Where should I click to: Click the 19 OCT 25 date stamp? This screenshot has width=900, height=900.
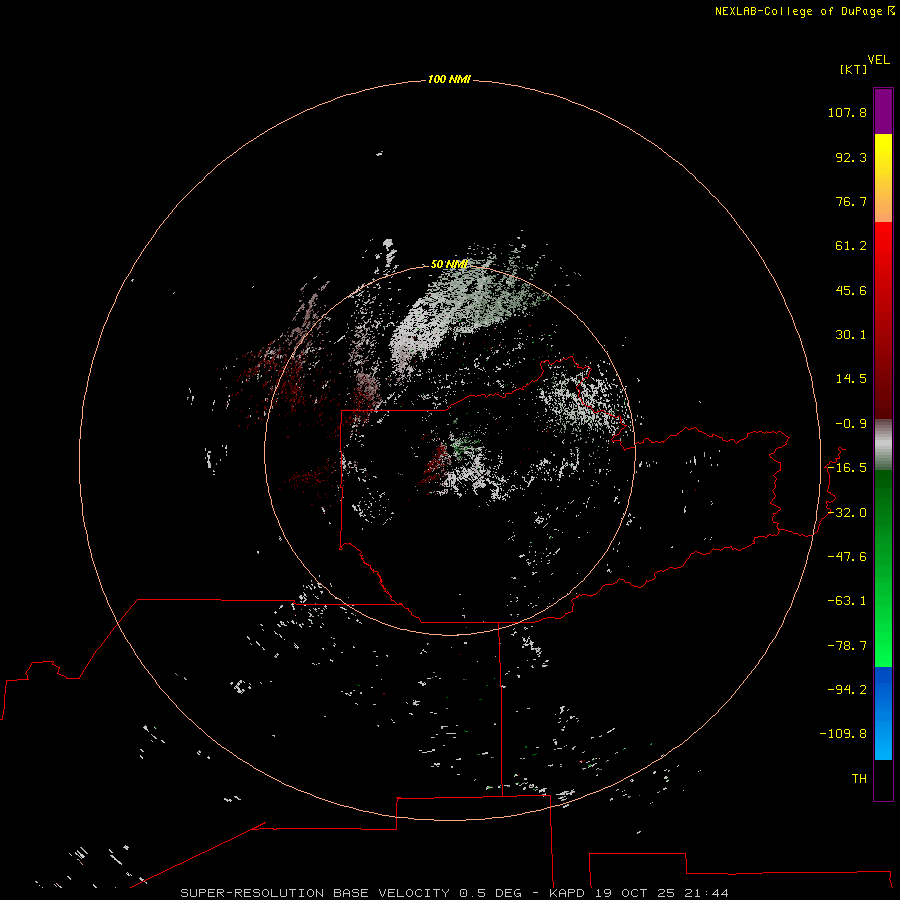636,893
